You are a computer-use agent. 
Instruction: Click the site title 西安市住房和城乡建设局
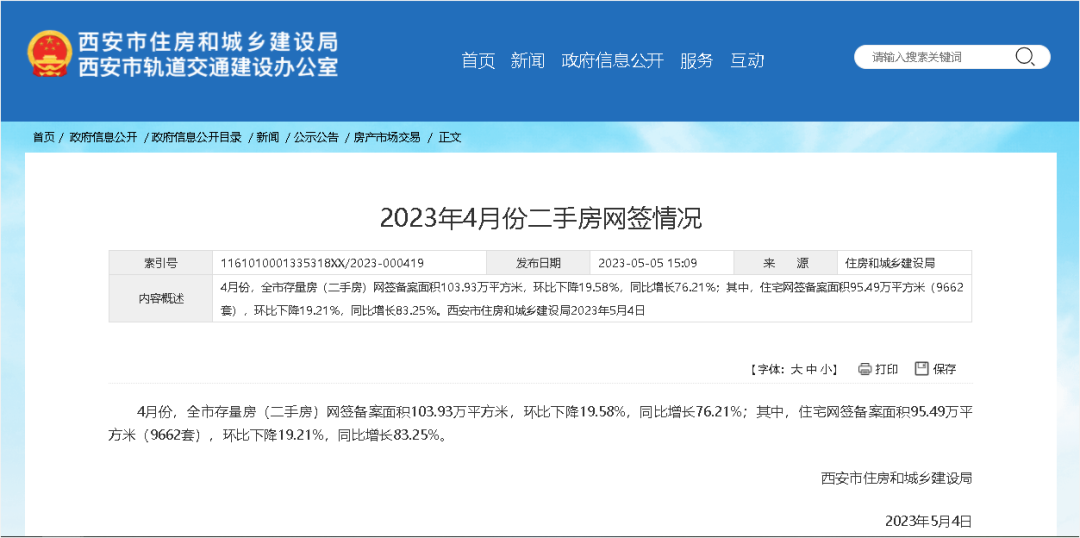pyautogui.click(x=208, y=43)
